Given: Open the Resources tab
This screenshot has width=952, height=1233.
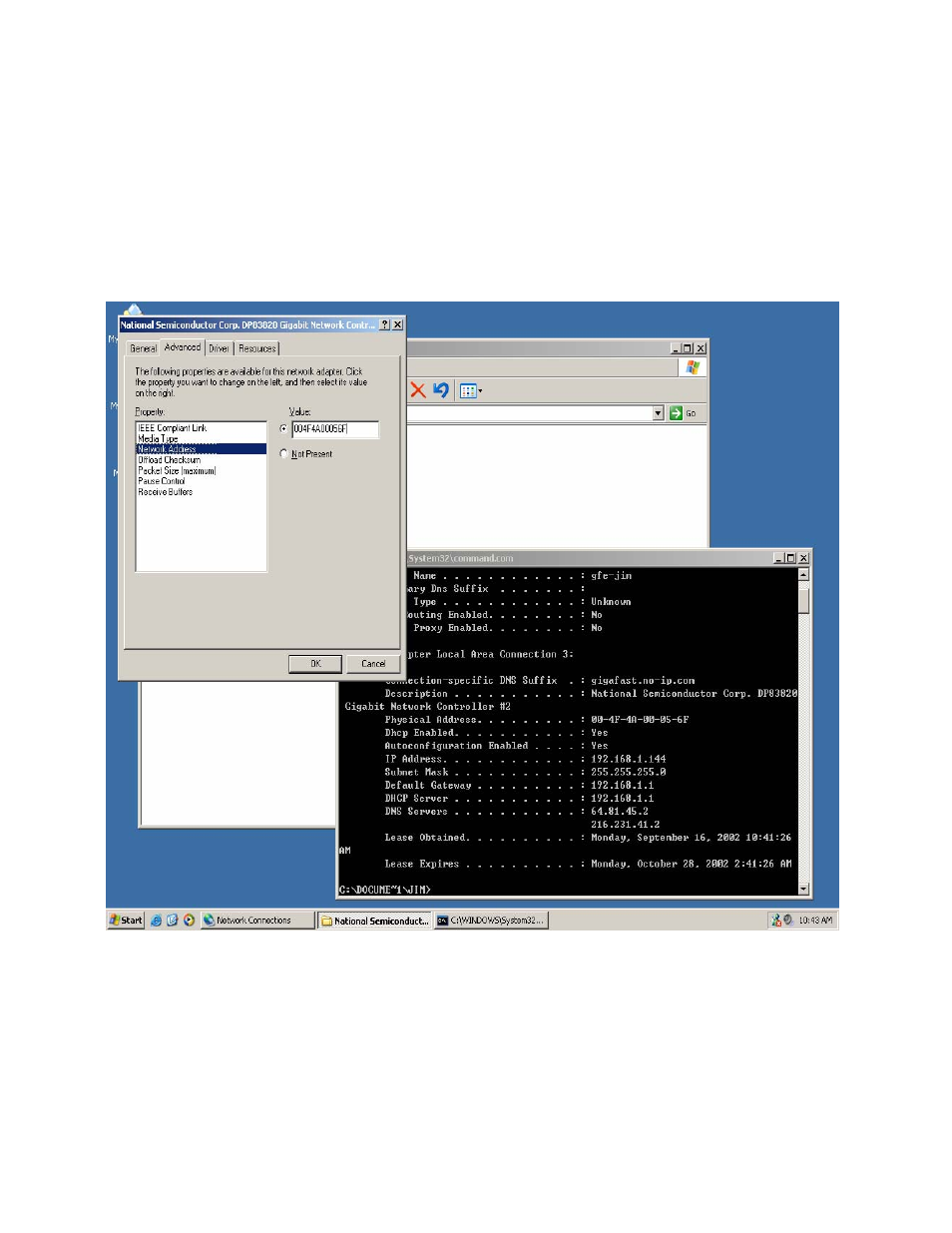Looking at the screenshot, I should point(257,348).
